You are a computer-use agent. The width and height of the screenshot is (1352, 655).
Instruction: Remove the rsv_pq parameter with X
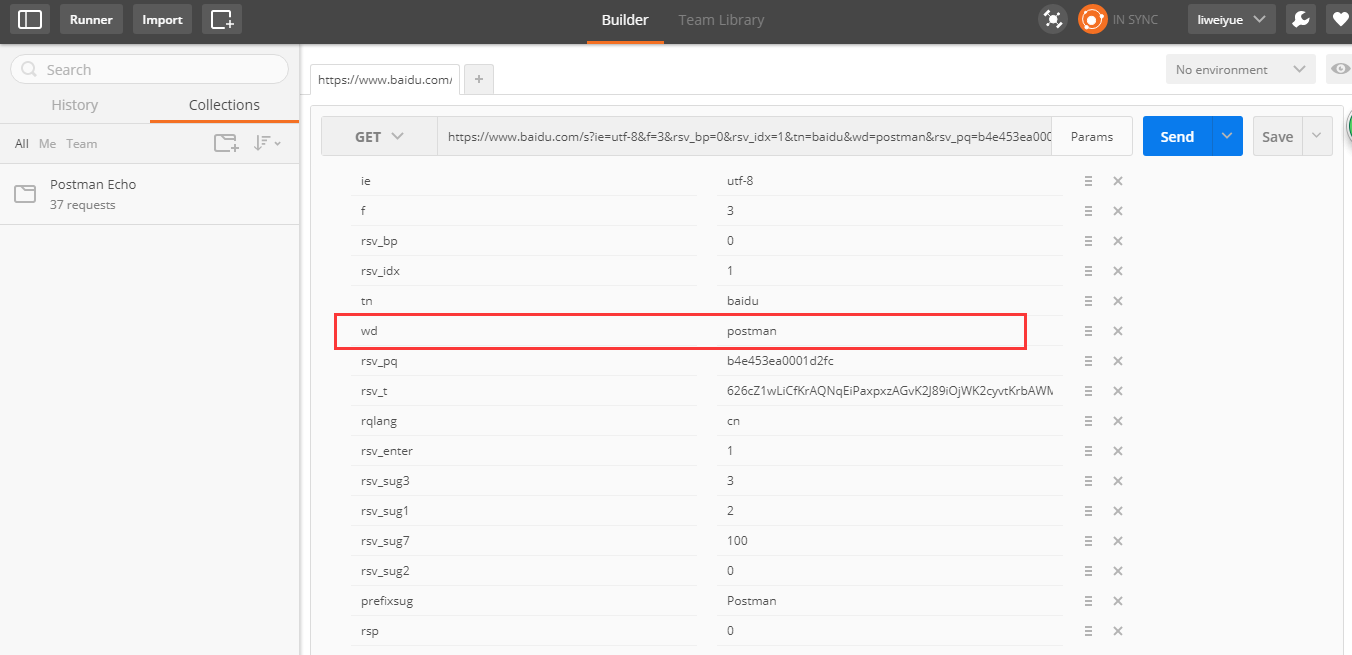pos(1118,361)
